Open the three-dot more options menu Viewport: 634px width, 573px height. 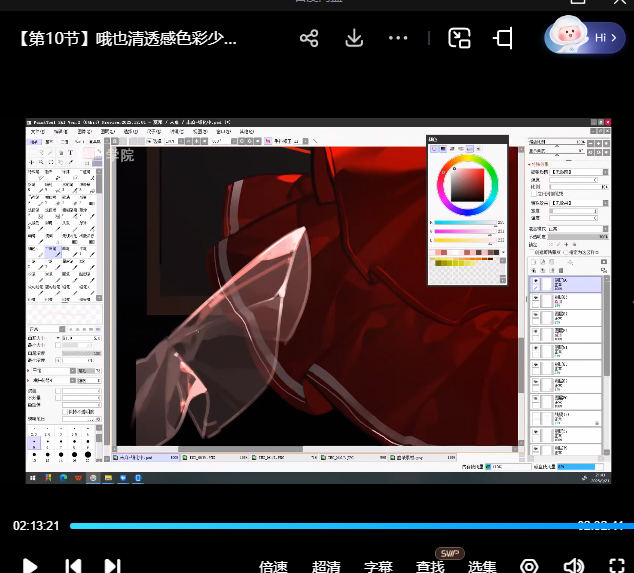[398, 38]
